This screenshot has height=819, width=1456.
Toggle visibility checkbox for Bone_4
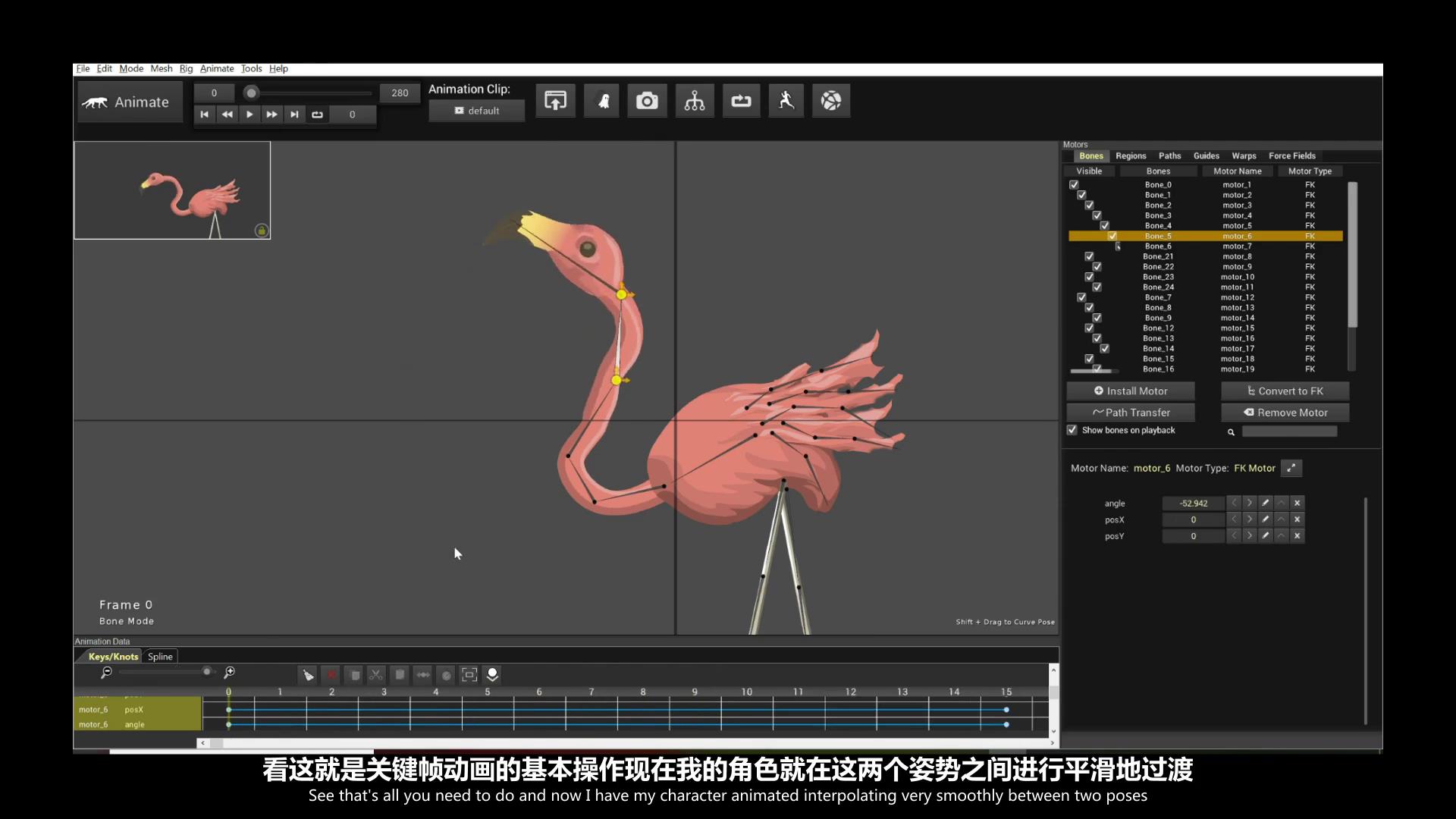click(x=1104, y=226)
